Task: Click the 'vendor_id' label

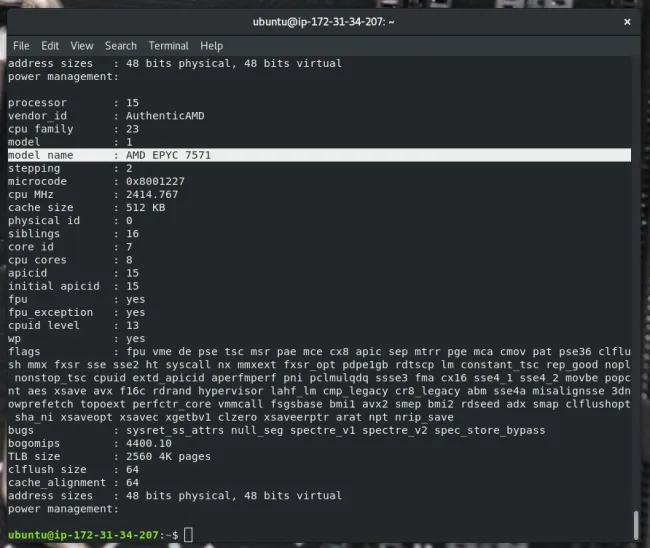Action: (37, 116)
